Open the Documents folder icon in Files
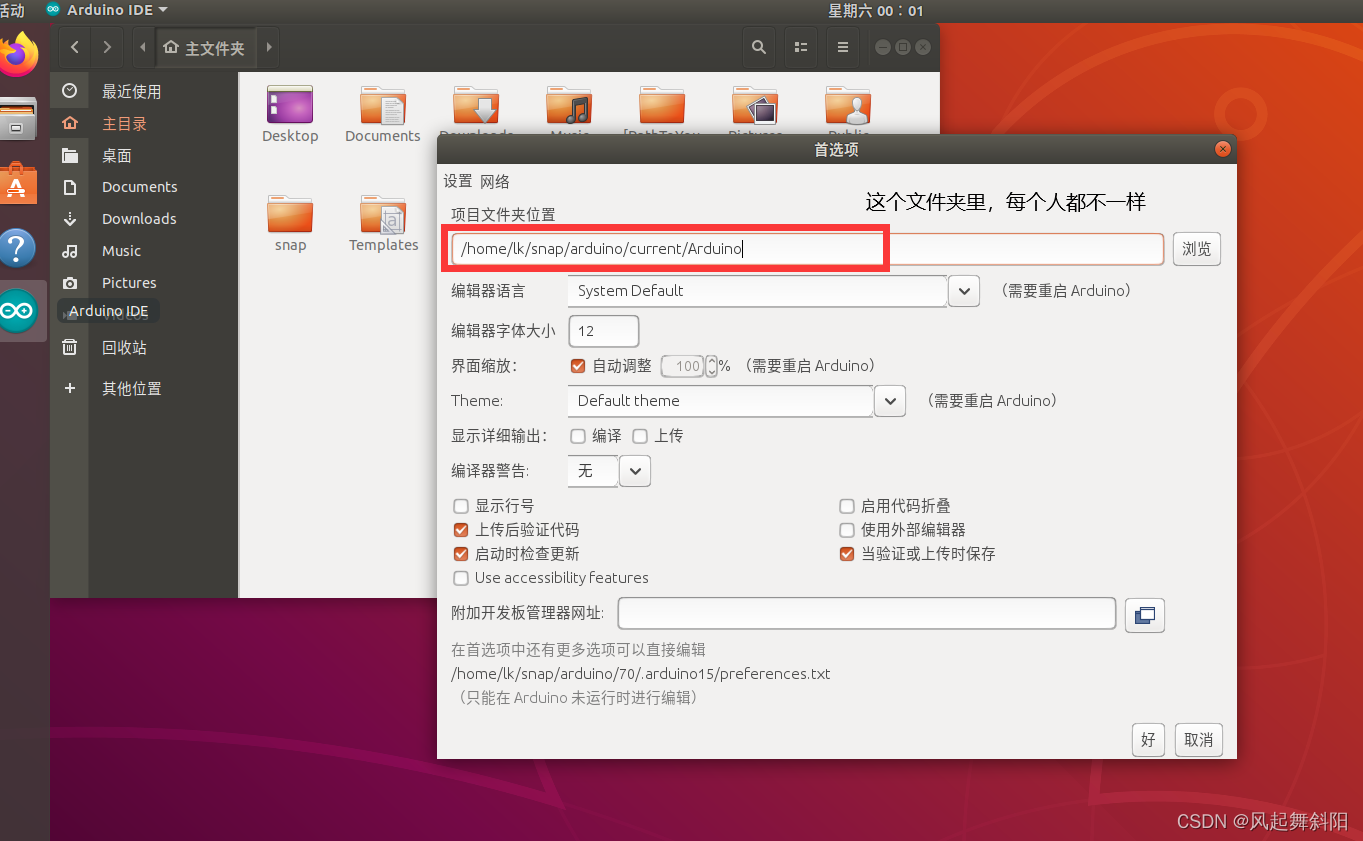Image resolution: width=1363 pixels, height=841 pixels. pyautogui.click(x=383, y=114)
